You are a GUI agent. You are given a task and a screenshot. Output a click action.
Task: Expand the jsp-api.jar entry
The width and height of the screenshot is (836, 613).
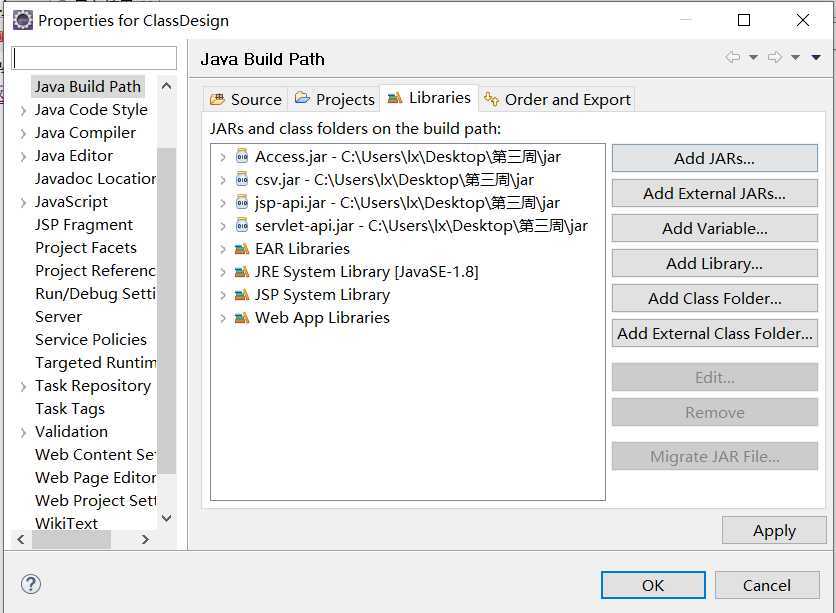click(x=223, y=203)
